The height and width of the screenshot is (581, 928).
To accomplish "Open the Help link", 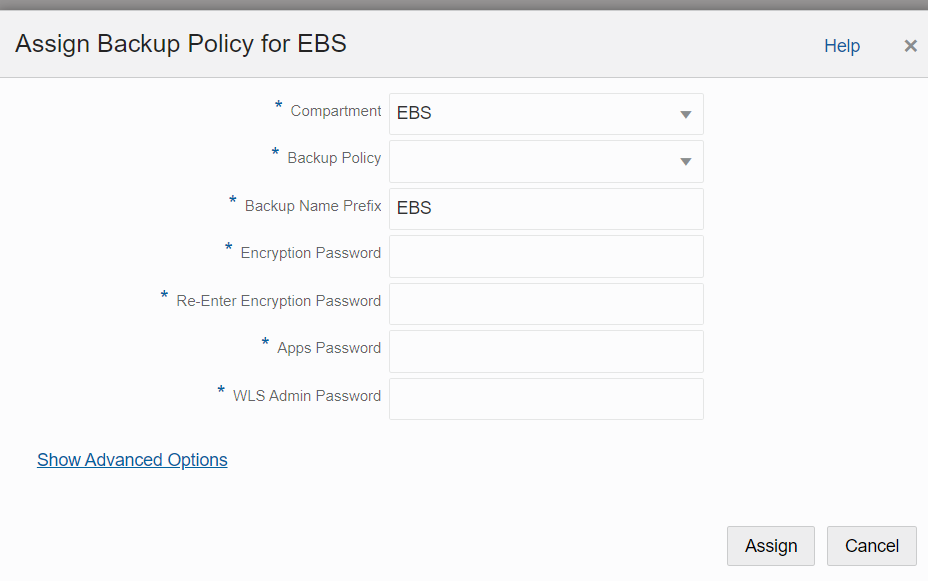I will point(842,46).
